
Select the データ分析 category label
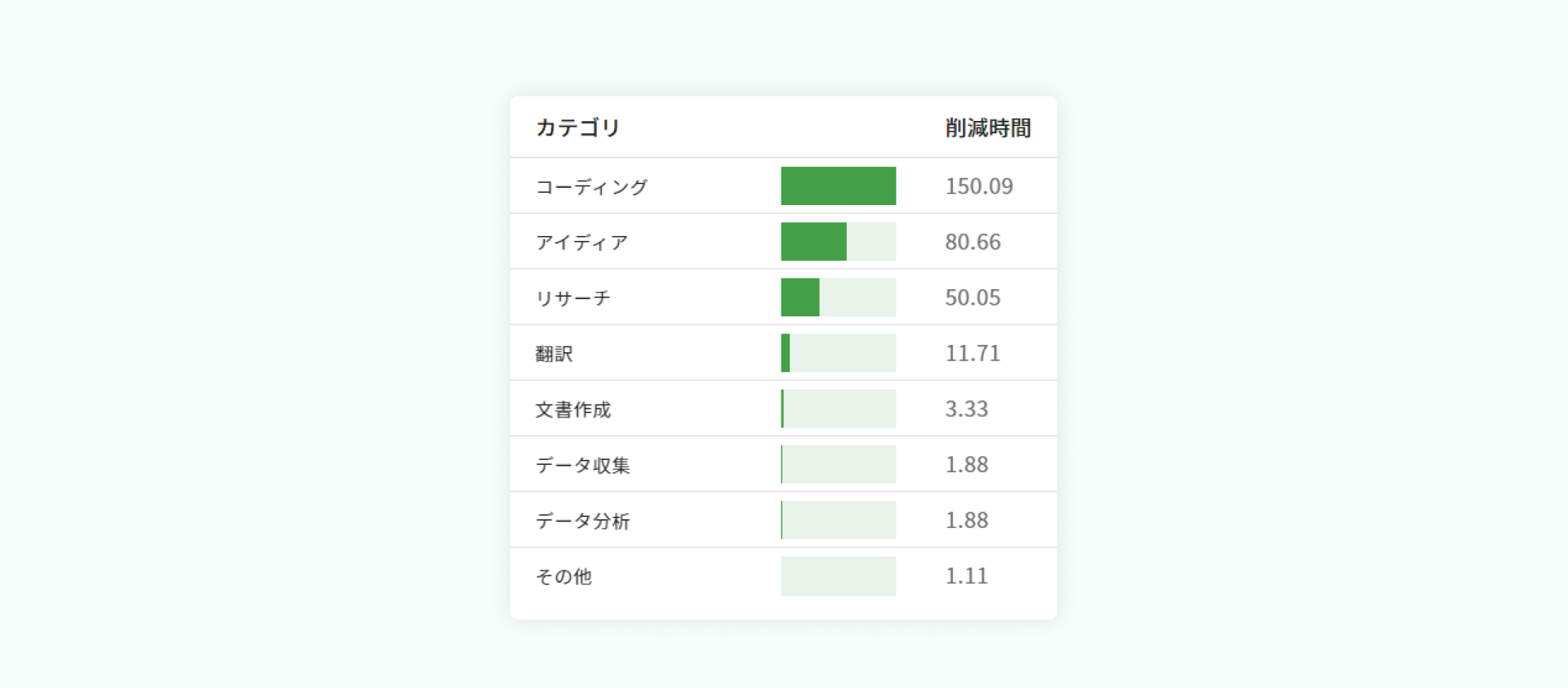[x=582, y=520]
